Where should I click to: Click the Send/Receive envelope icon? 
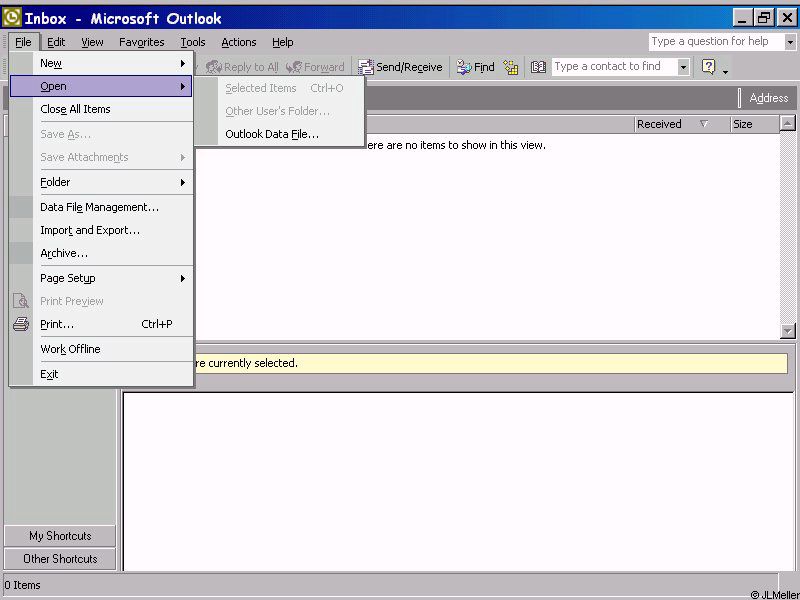point(366,67)
